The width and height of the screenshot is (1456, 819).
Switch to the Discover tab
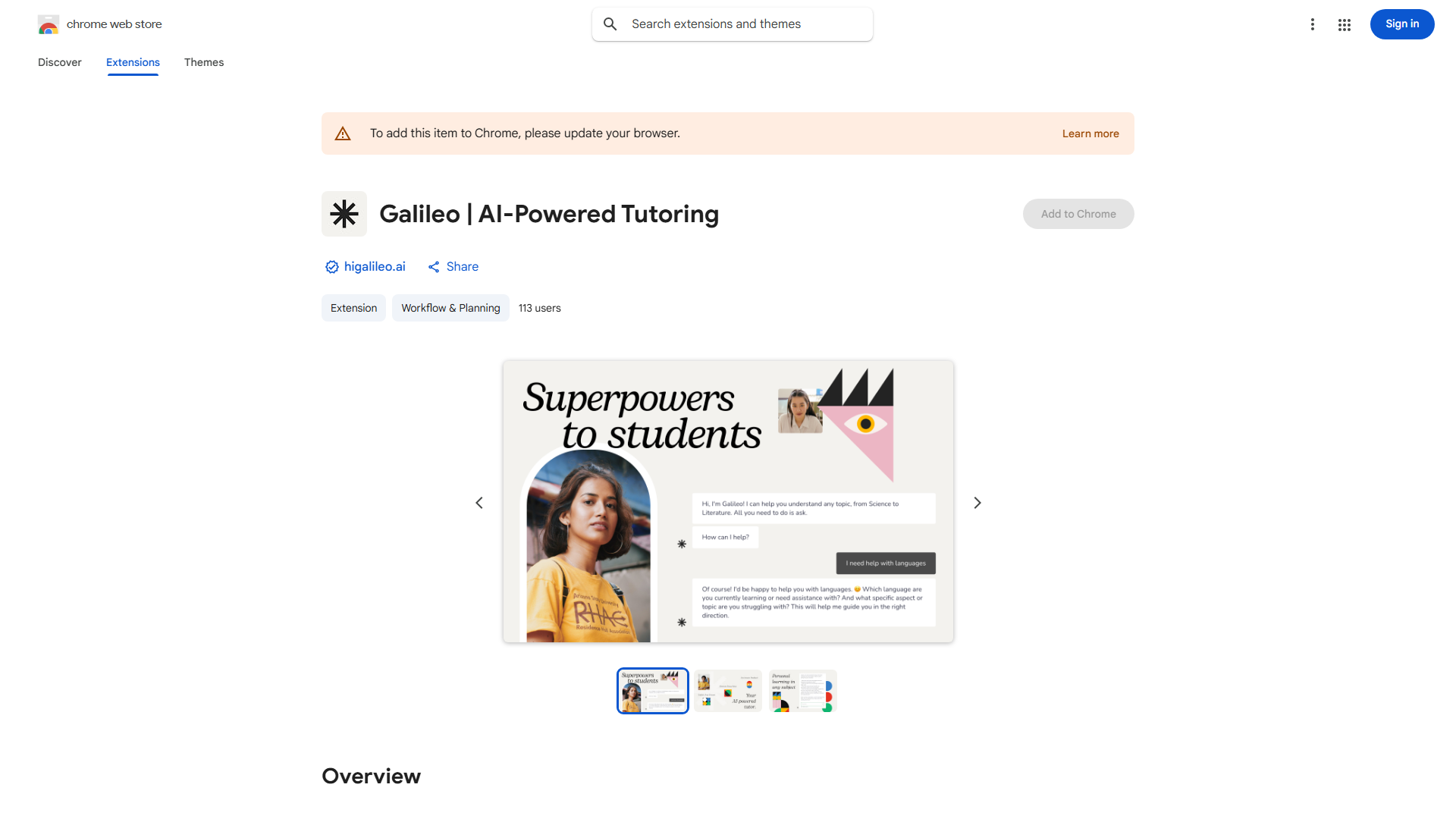[60, 62]
